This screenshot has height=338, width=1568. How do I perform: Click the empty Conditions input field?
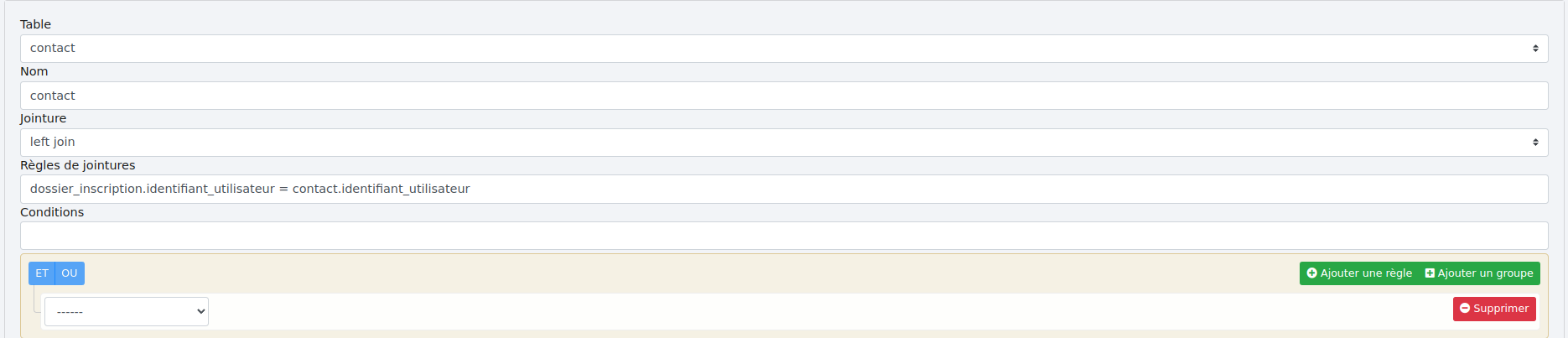[780, 236]
